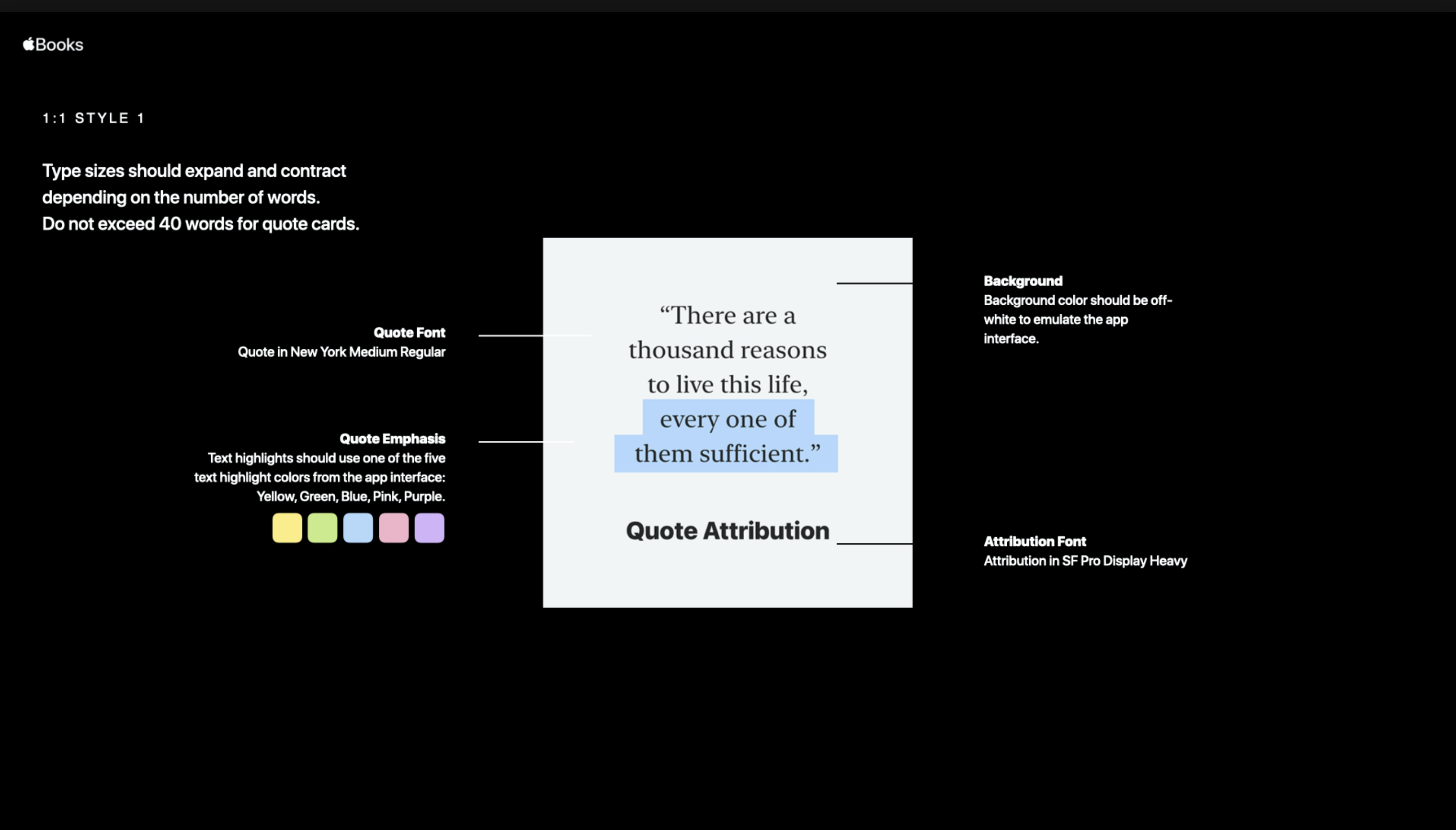Click 'Text highlights should use one of the five' line
Image resolution: width=1456 pixels, height=830 pixels.
coord(327,458)
